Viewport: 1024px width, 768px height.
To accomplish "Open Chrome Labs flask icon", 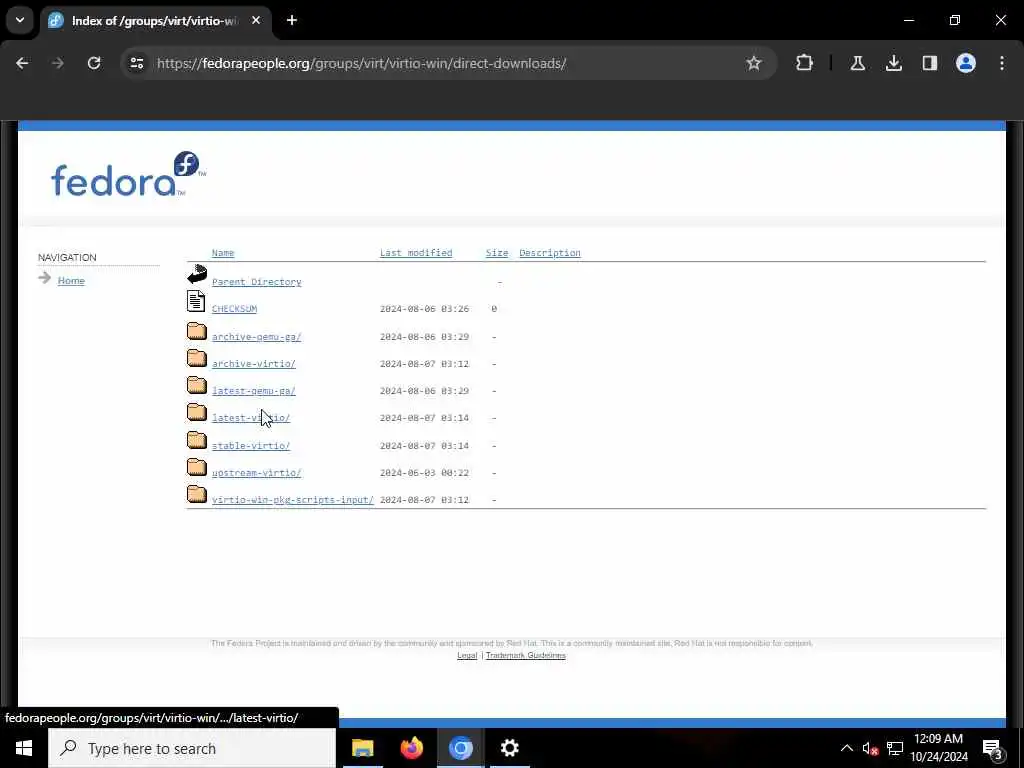I will [857, 63].
